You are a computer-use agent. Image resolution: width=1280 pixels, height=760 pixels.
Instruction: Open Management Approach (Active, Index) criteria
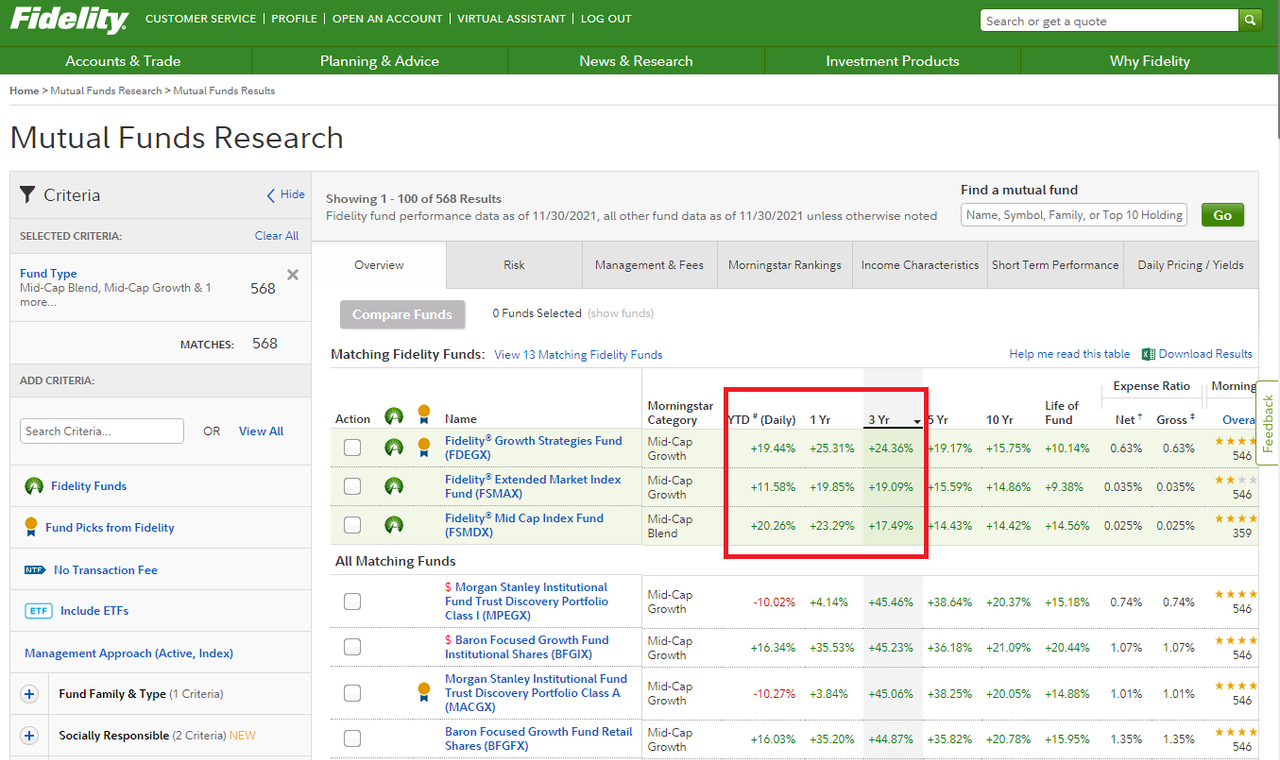pos(129,653)
